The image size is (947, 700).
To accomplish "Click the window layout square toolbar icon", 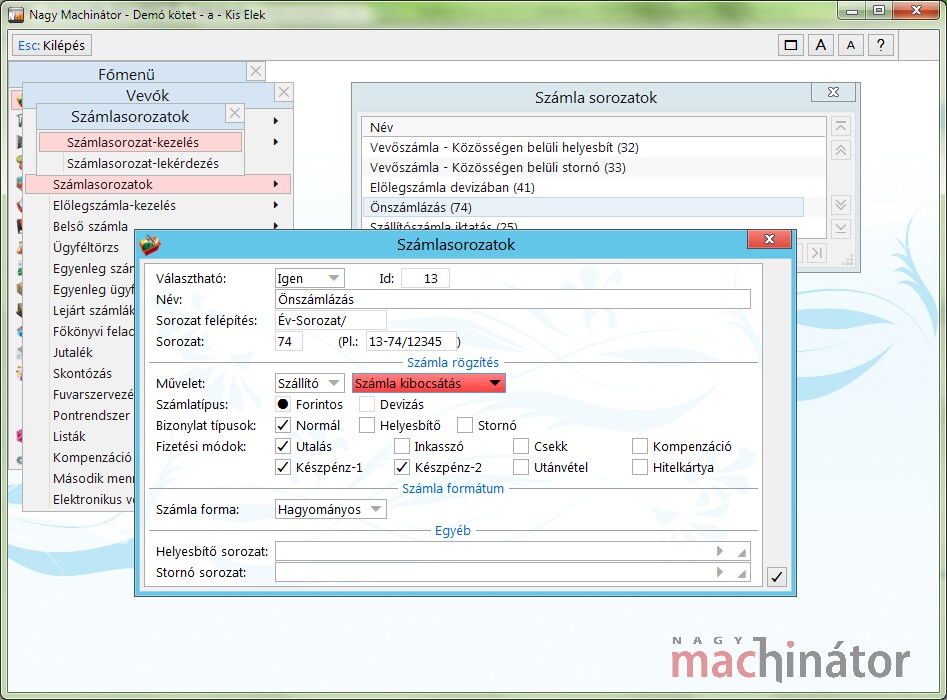I will coord(791,45).
